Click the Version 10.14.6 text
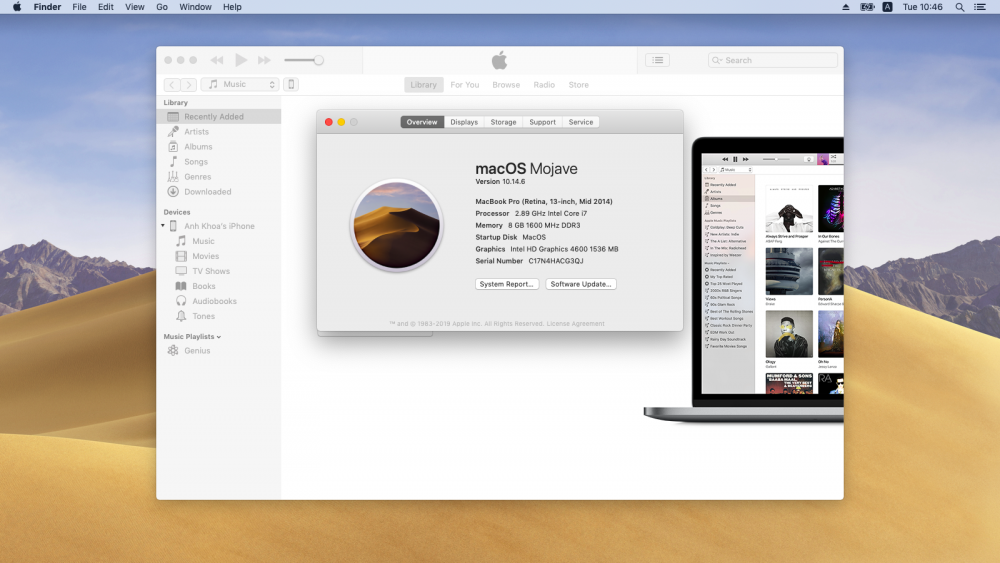The height and width of the screenshot is (563, 1000). pos(500,182)
